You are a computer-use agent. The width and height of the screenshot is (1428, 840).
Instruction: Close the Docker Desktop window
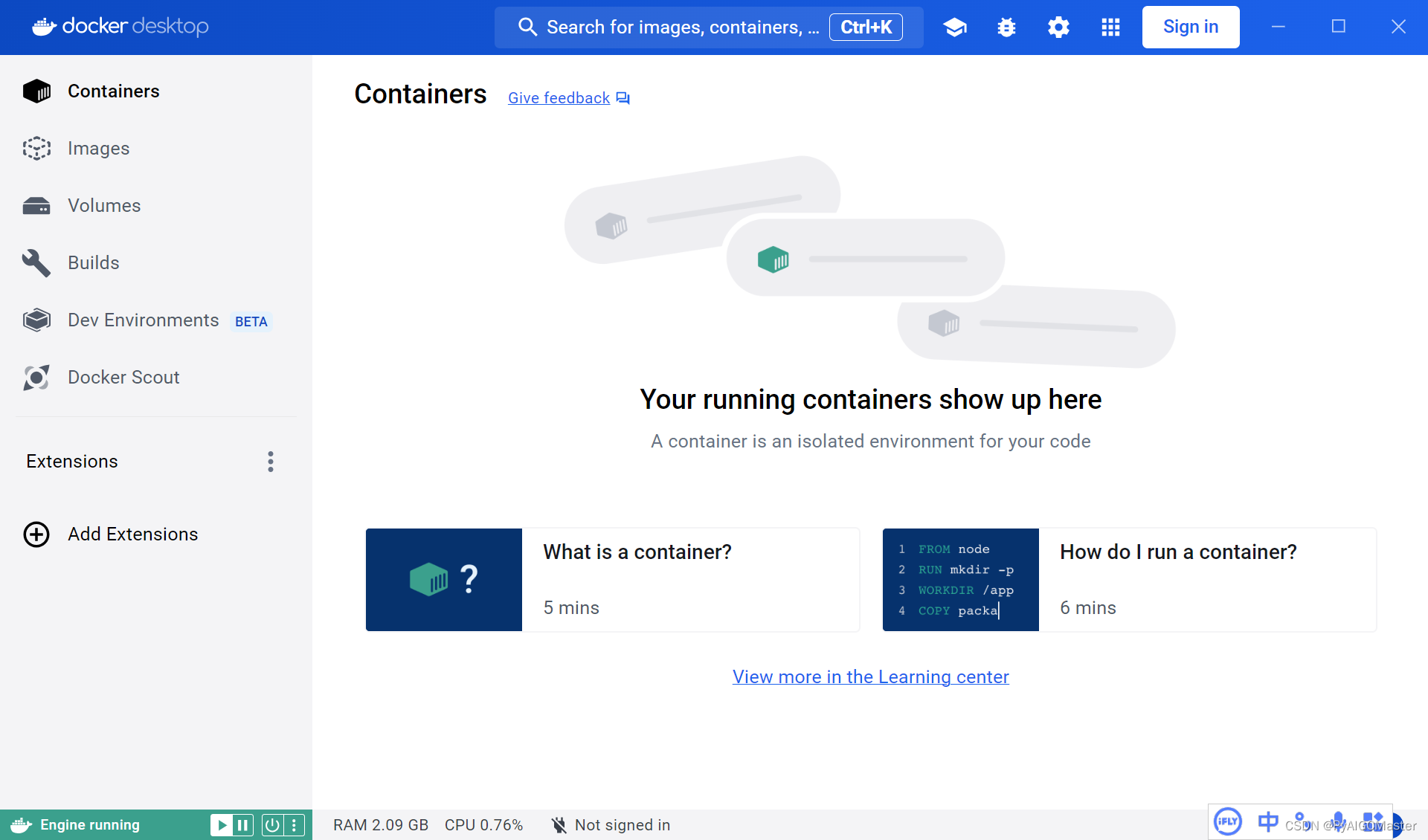pos(1398,27)
